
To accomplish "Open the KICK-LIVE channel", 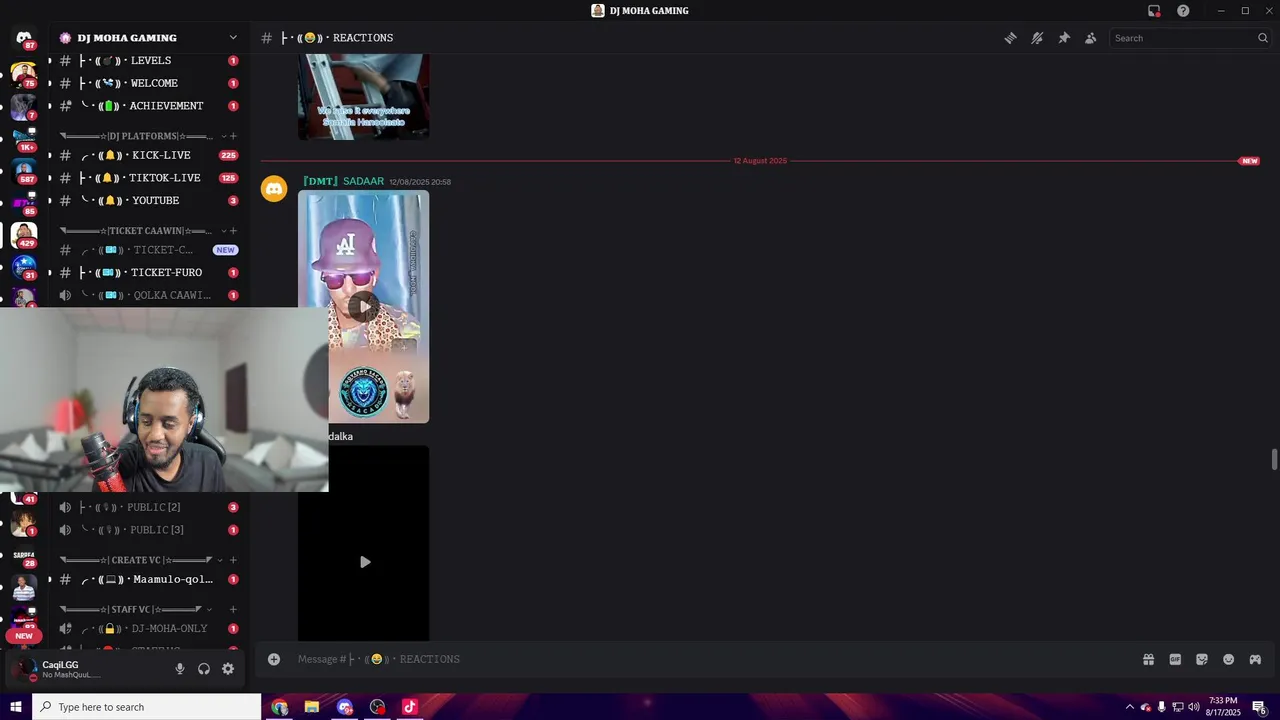I will tap(148, 155).
